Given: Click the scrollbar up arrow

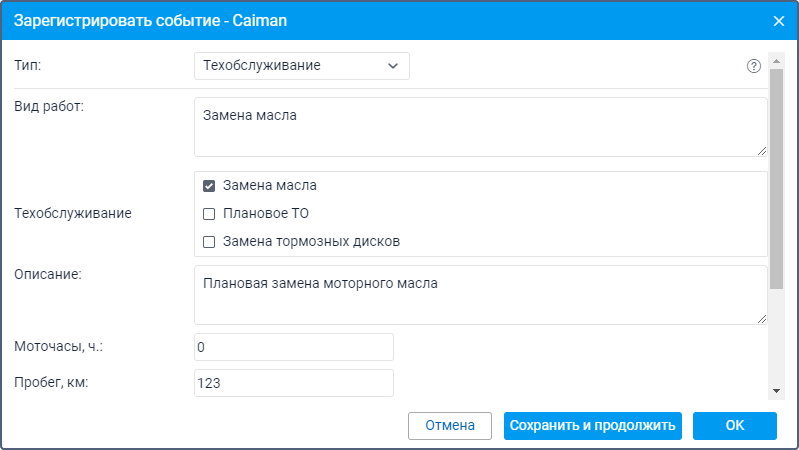Looking at the screenshot, I should (x=776, y=61).
